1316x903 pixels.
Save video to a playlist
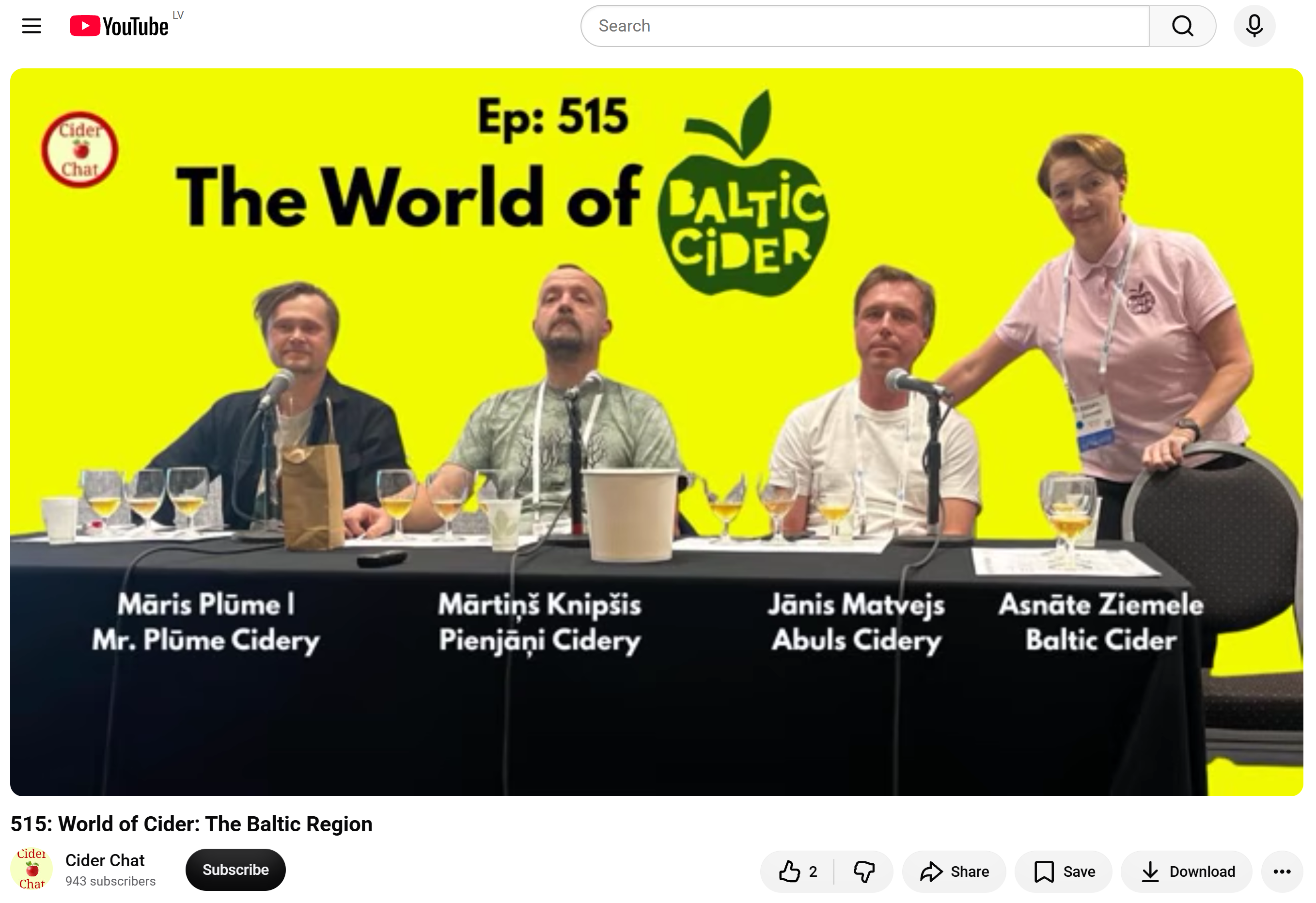click(1064, 871)
